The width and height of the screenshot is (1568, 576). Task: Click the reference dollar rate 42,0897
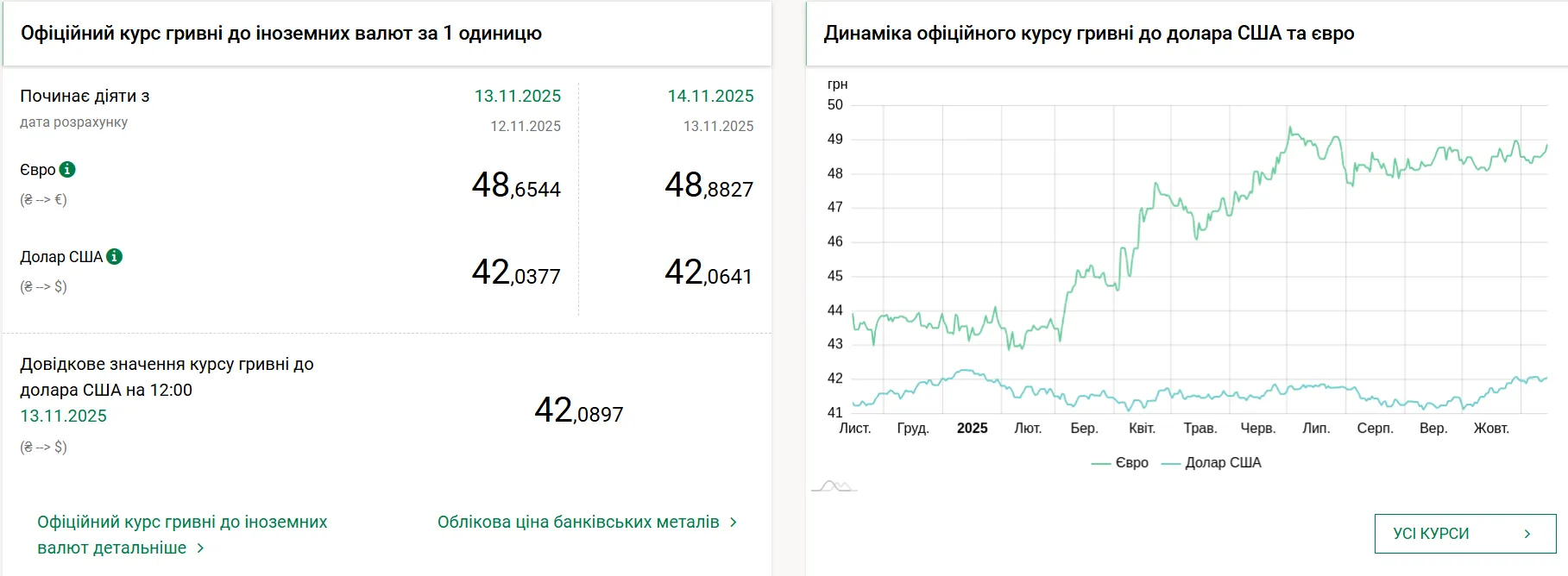[x=578, y=411]
